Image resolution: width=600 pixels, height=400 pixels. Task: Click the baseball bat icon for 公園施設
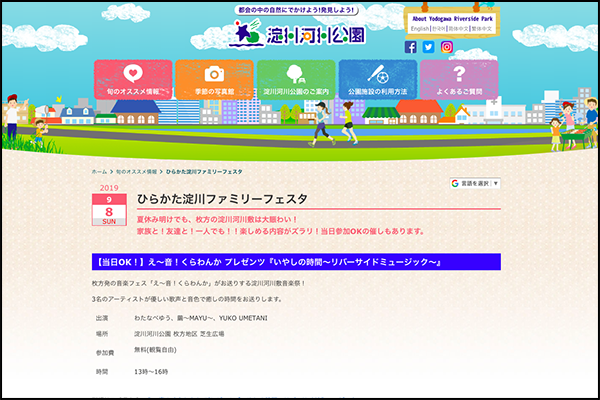(x=377, y=74)
